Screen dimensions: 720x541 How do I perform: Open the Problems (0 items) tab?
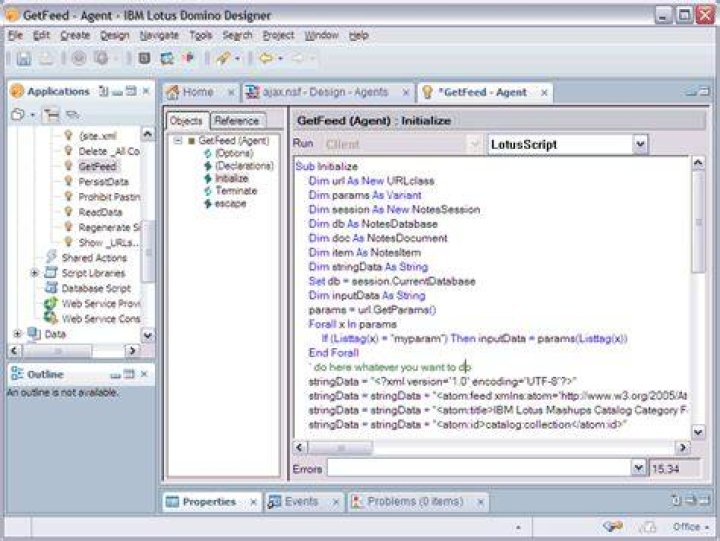[x=415, y=502]
